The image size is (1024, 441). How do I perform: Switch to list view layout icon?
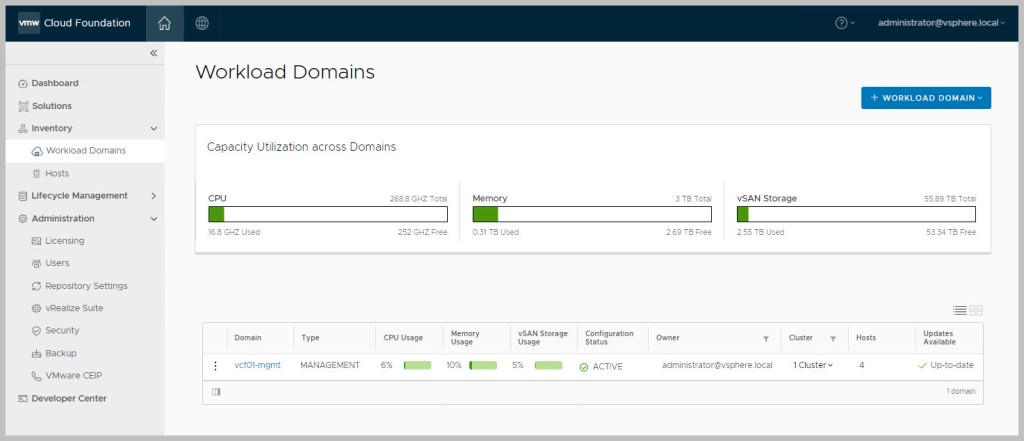959,311
